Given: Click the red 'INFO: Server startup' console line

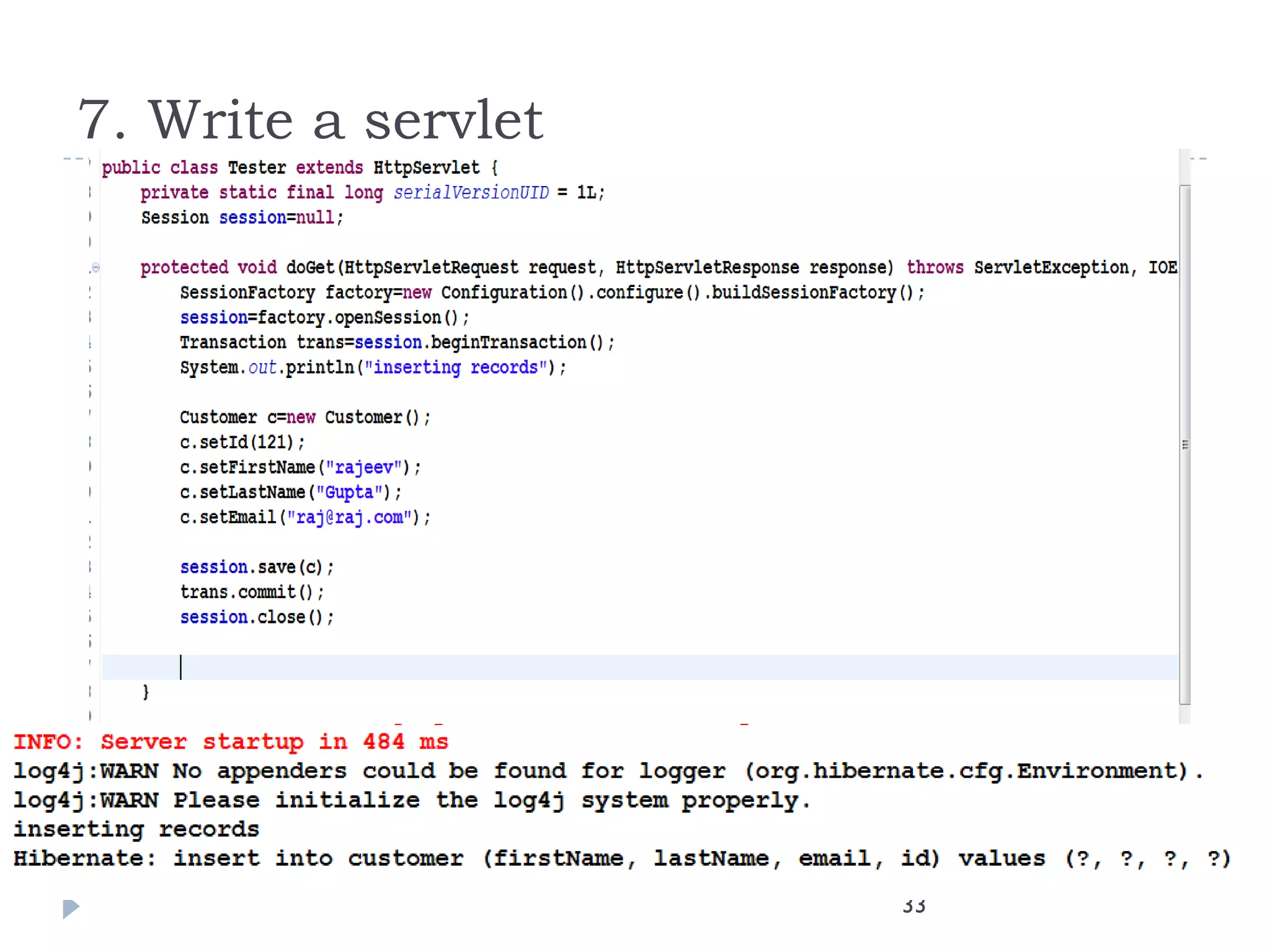Looking at the screenshot, I should 231,742.
